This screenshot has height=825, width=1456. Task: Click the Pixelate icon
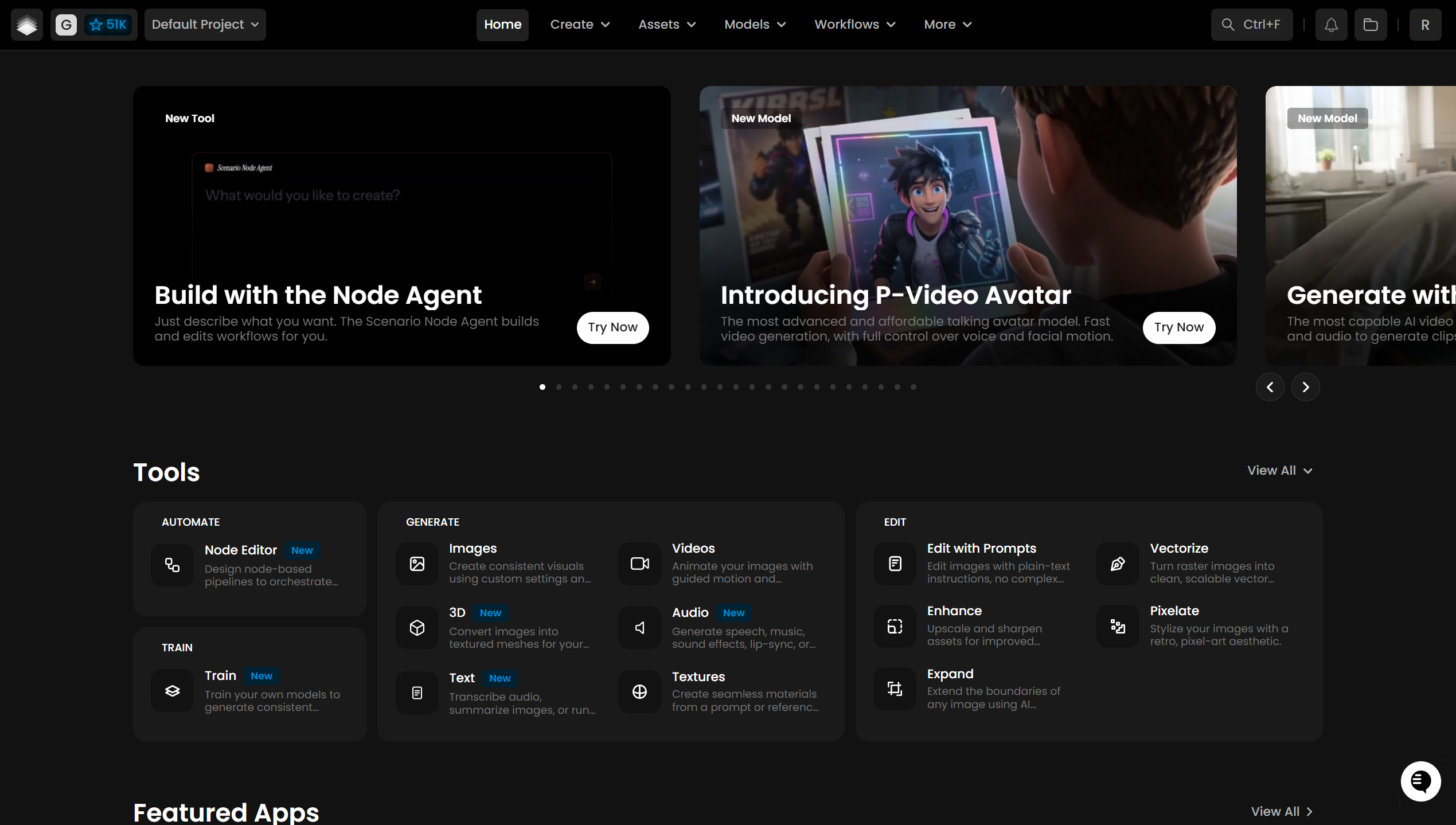click(x=1118, y=626)
